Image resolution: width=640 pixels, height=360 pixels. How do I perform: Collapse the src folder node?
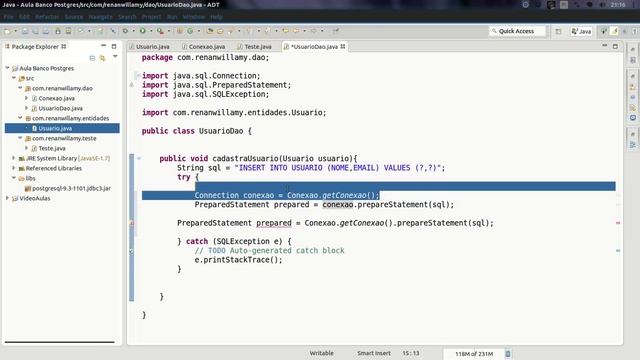(x=14, y=78)
